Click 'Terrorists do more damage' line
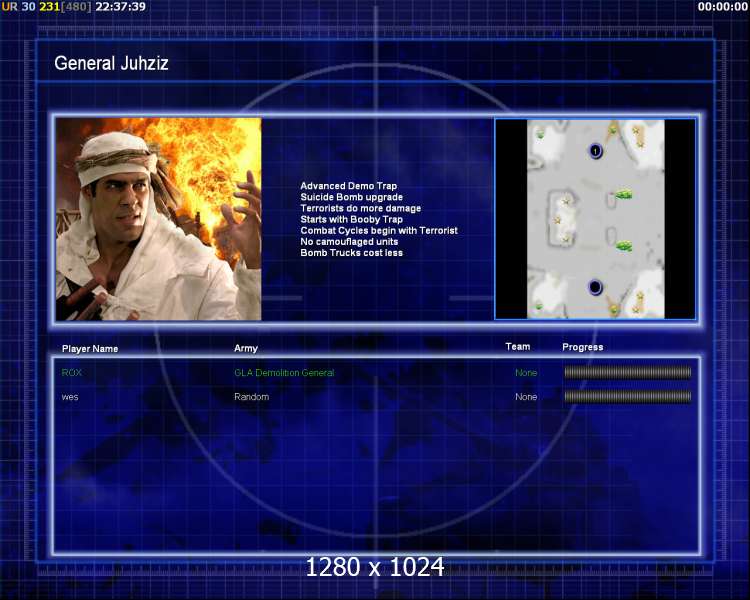Image resolution: width=750 pixels, height=600 pixels. point(361,208)
